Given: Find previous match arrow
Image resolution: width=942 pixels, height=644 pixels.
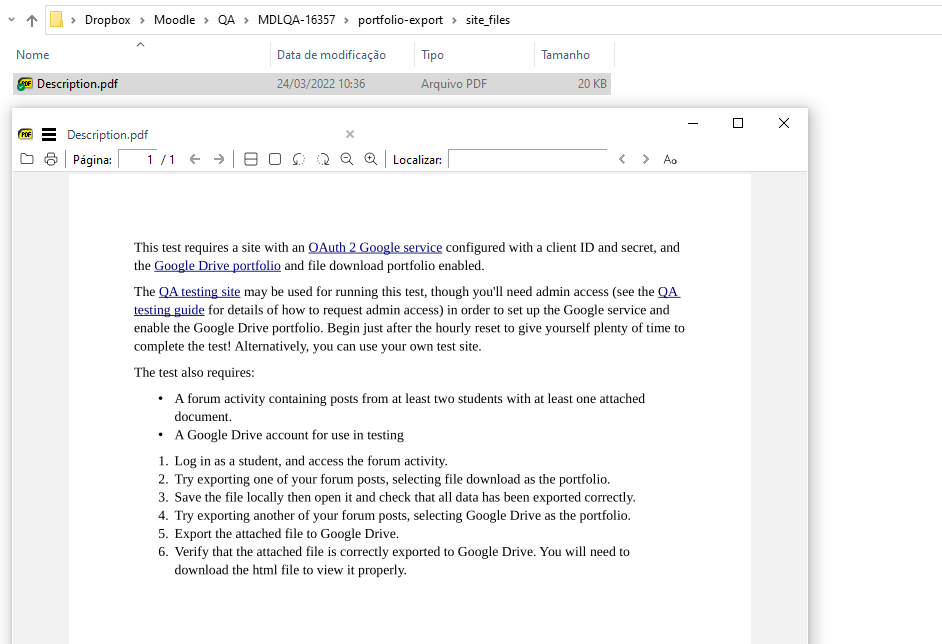Looking at the screenshot, I should coord(622,159).
